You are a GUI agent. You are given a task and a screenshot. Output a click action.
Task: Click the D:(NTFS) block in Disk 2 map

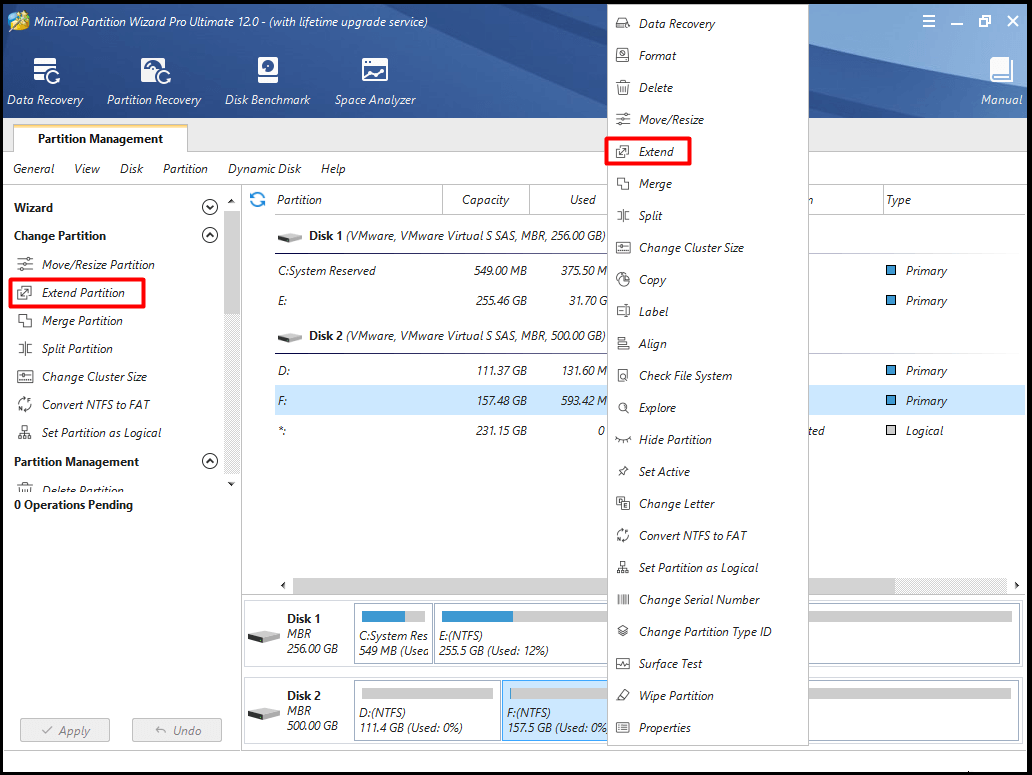point(427,711)
